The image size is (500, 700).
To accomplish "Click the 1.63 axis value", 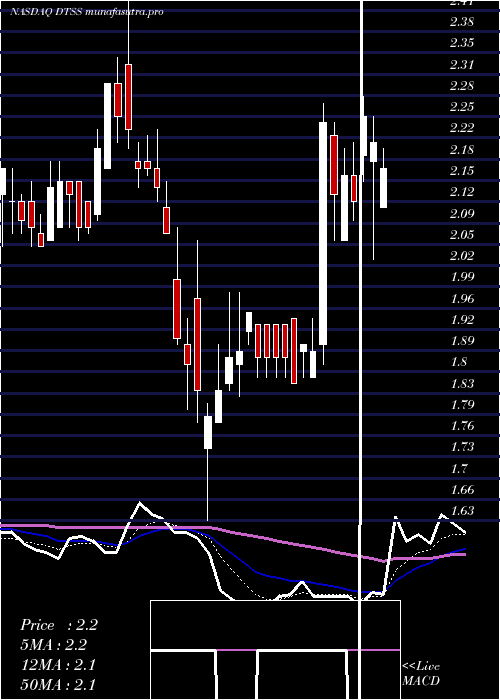I will [462, 510].
